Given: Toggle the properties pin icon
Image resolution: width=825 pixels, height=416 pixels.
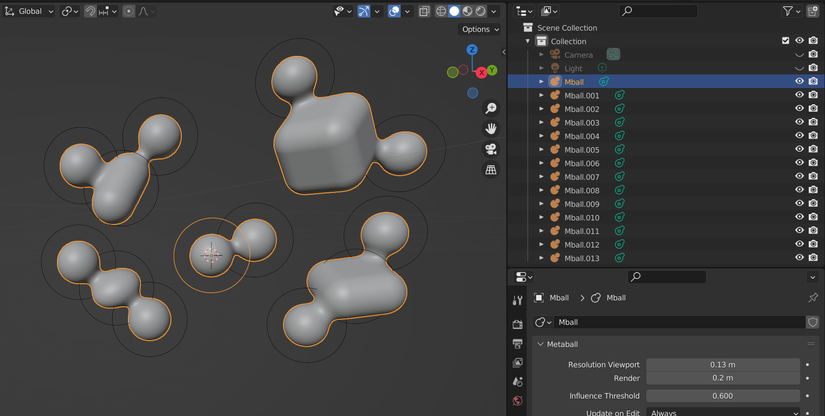Looking at the screenshot, I should pyautogui.click(x=813, y=298).
